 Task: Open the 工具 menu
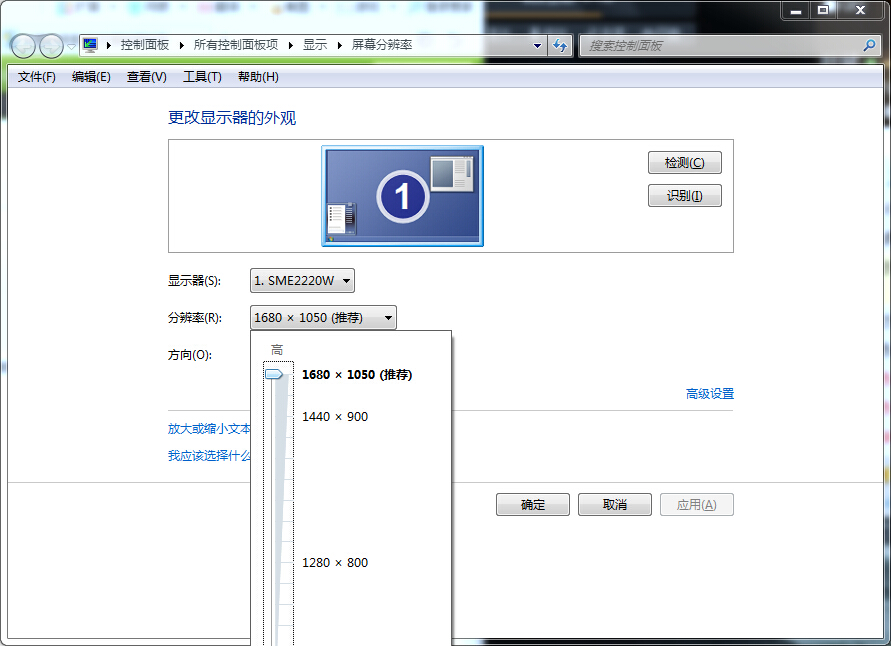pyautogui.click(x=201, y=76)
